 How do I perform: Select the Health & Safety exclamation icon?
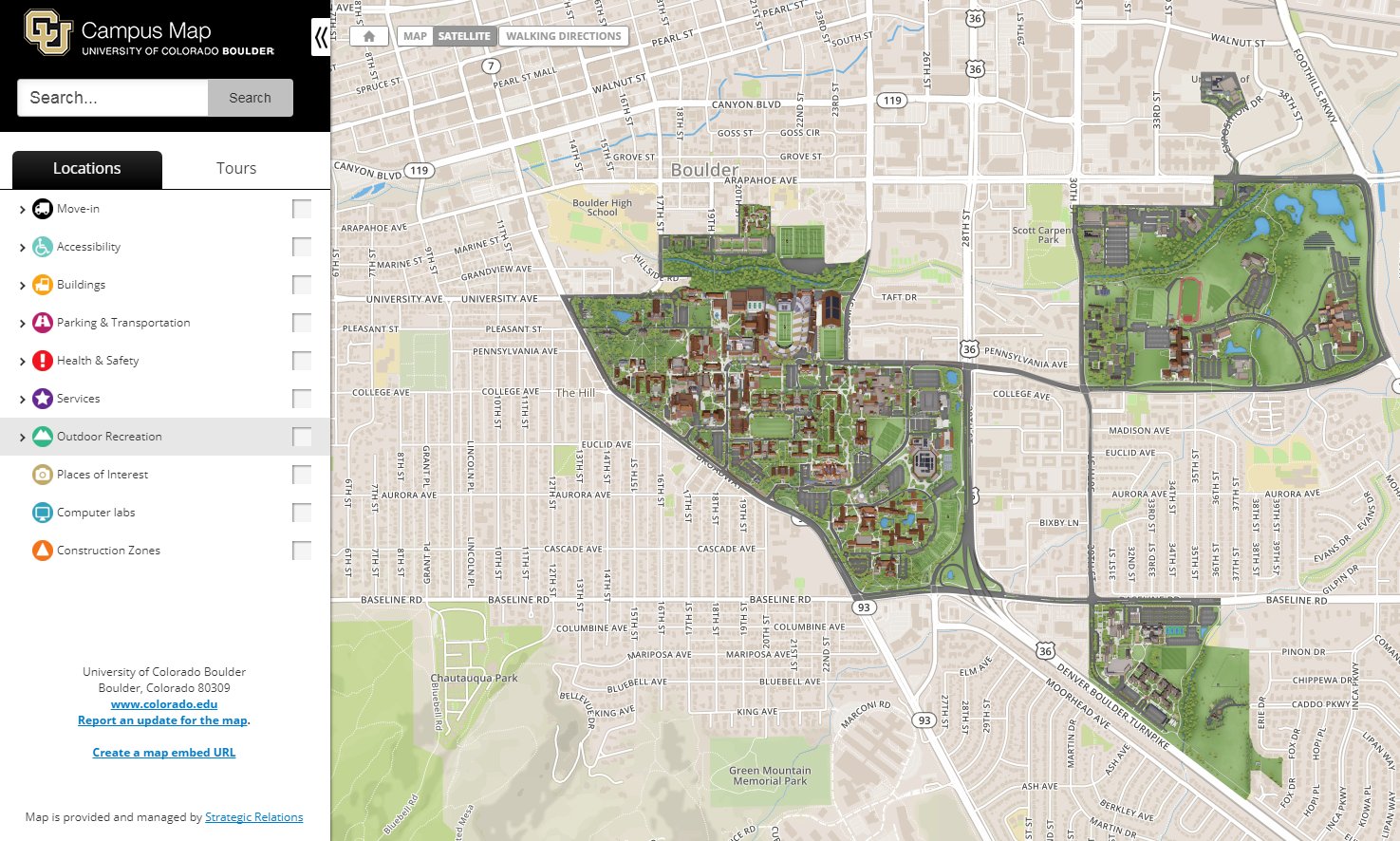click(x=40, y=360)
